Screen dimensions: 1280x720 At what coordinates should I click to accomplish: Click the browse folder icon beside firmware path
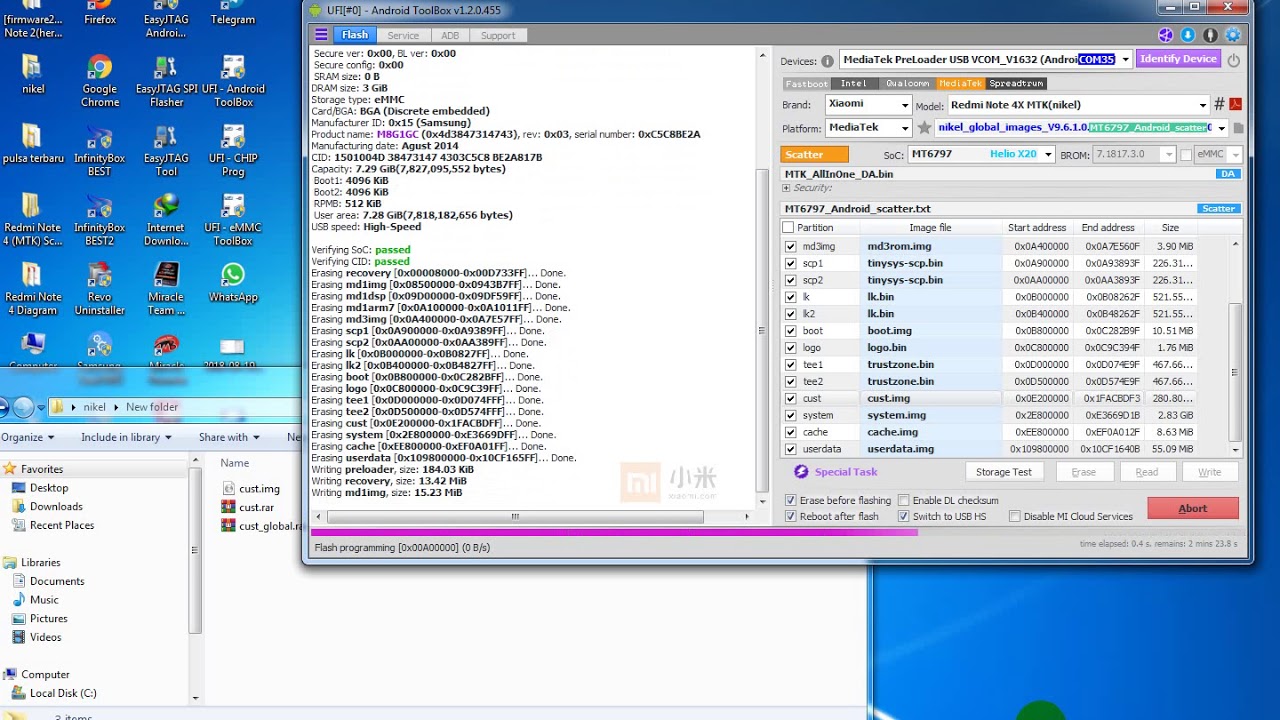[x=1238, y=128]
